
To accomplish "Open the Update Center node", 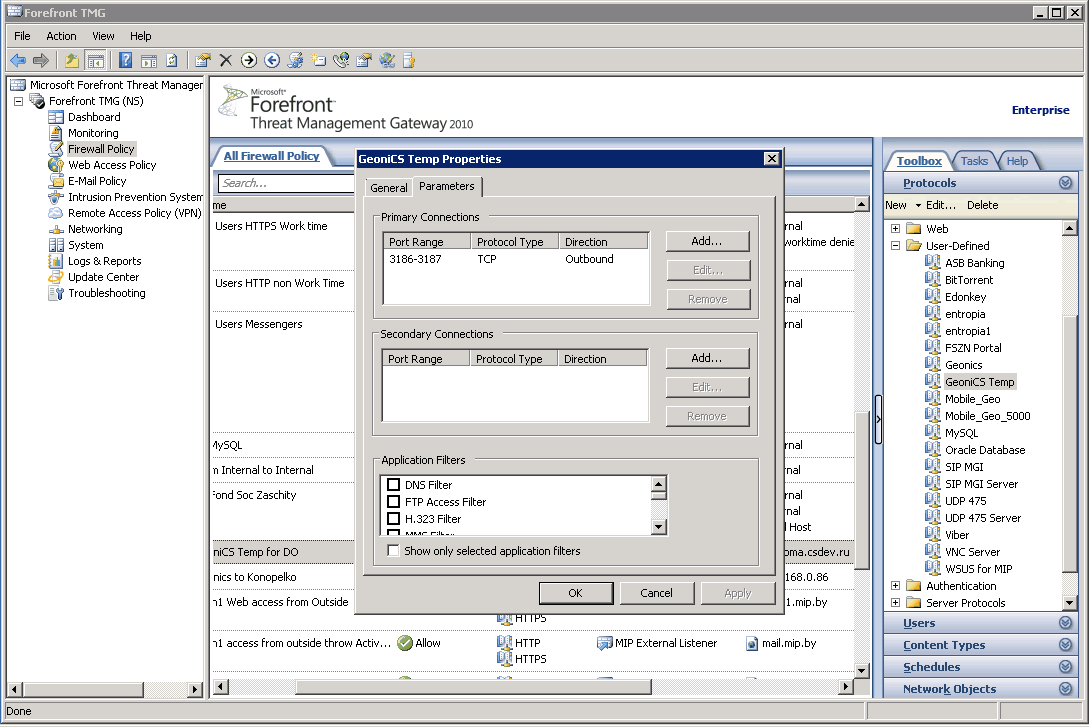I will click(103, 277).
